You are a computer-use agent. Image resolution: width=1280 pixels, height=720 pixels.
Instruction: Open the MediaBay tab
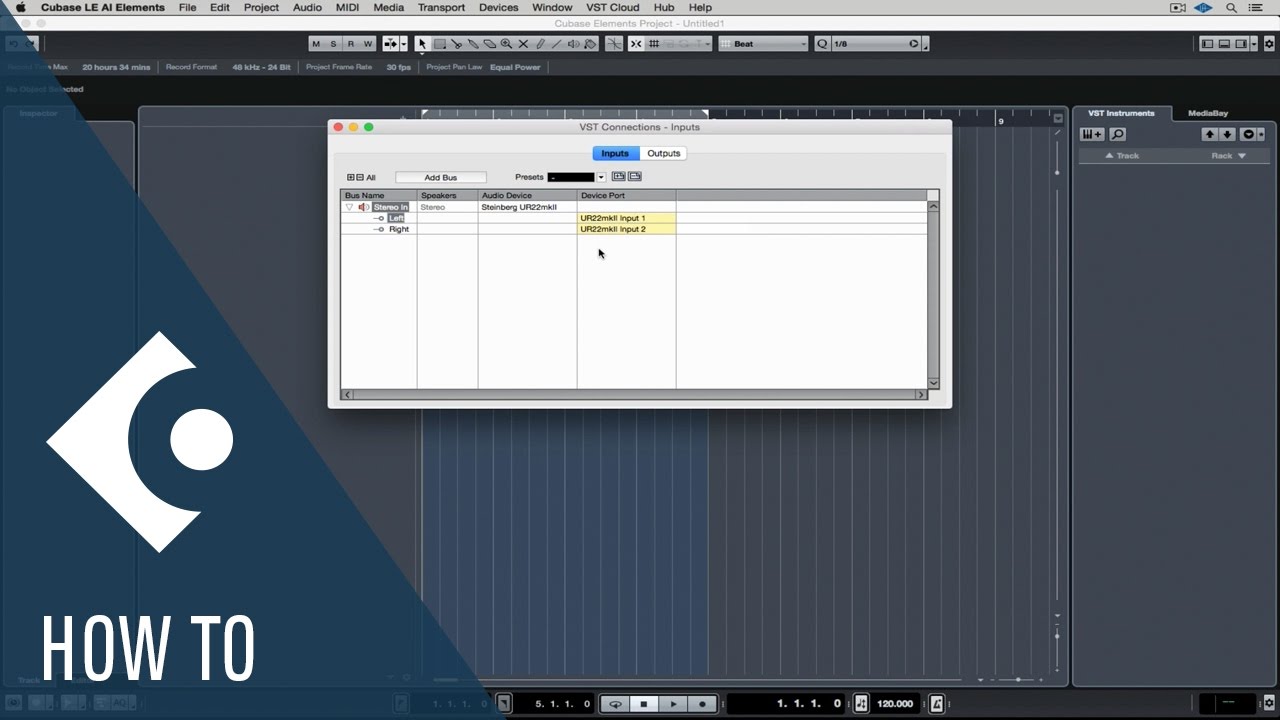pyautogui.click(x=1208, y=113)
